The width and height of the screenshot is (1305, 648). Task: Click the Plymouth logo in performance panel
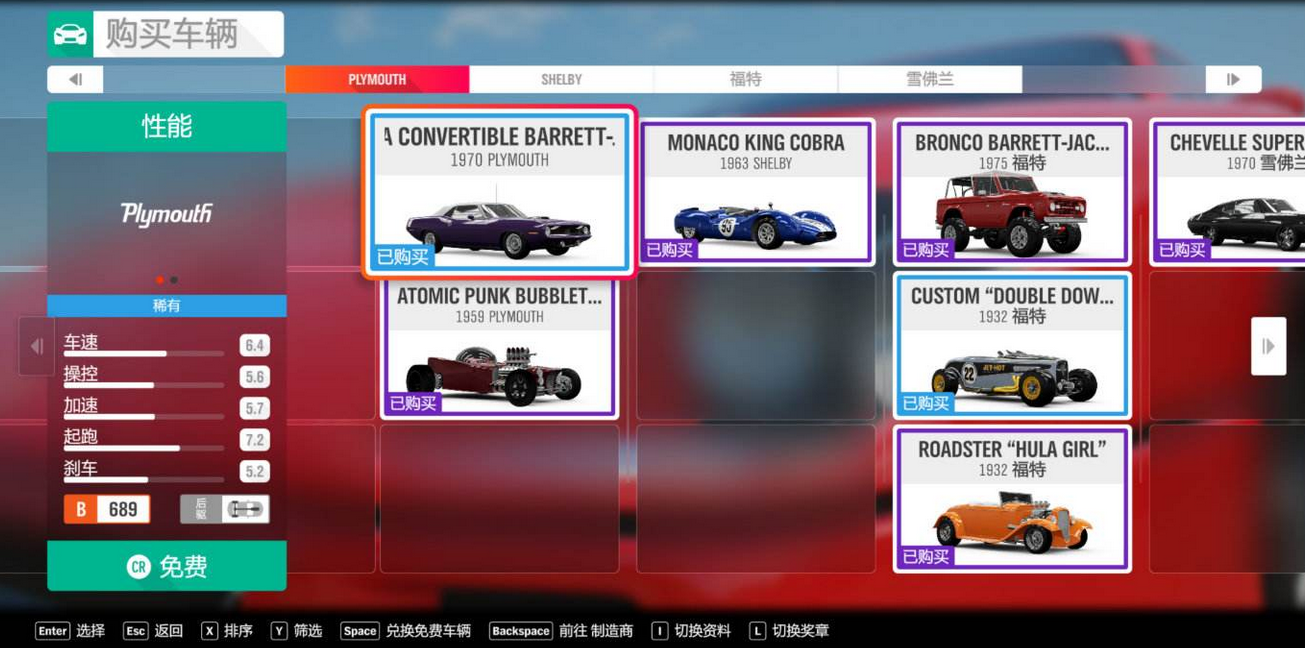point(167,214)
